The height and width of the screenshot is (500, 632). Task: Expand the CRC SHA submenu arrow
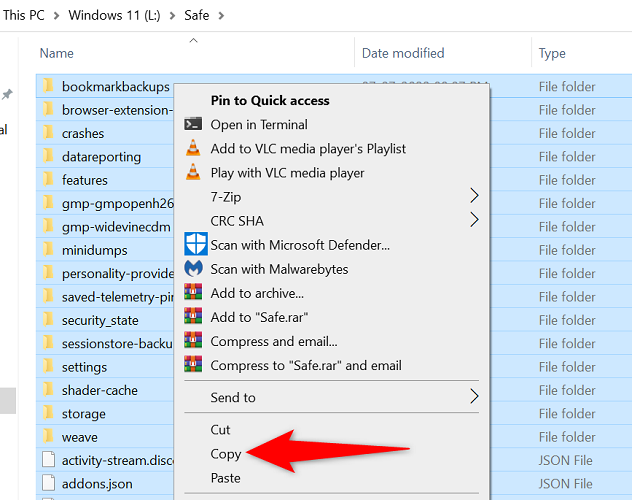coord(474,221)
